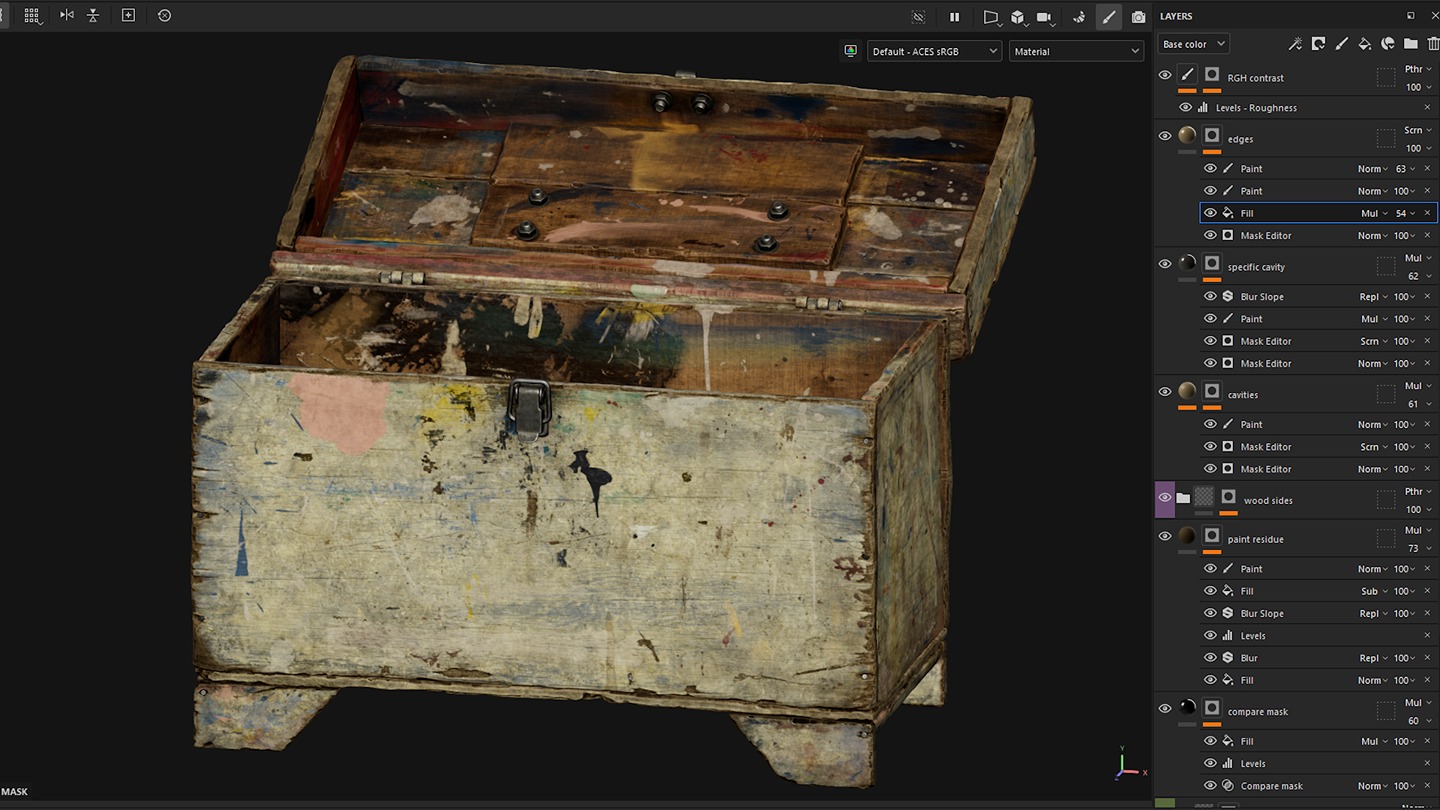Click the trash icon to delete the layer

(x=1434, y=43)
